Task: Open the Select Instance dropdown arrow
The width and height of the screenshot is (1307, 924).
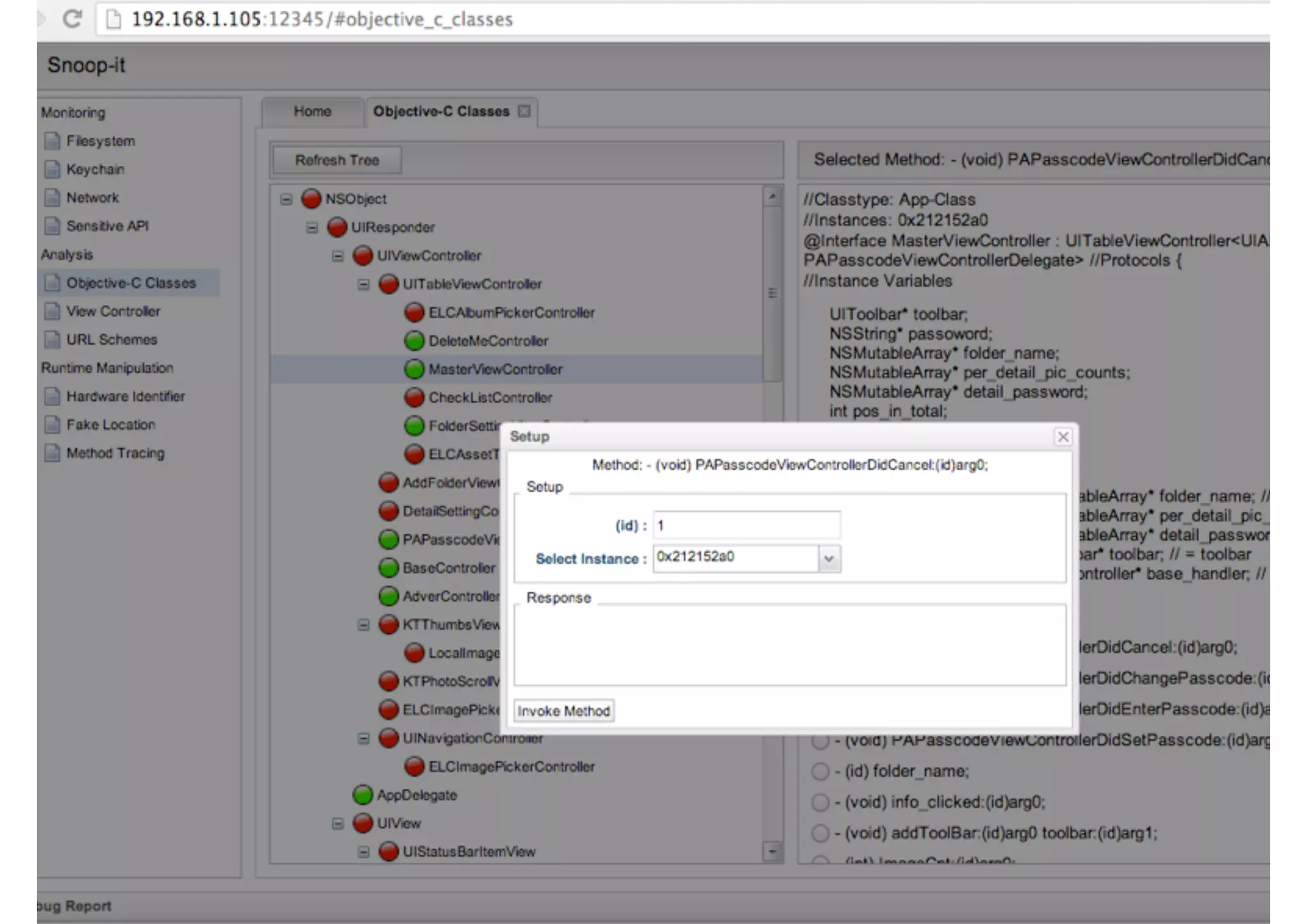Action: click(828, 558)
